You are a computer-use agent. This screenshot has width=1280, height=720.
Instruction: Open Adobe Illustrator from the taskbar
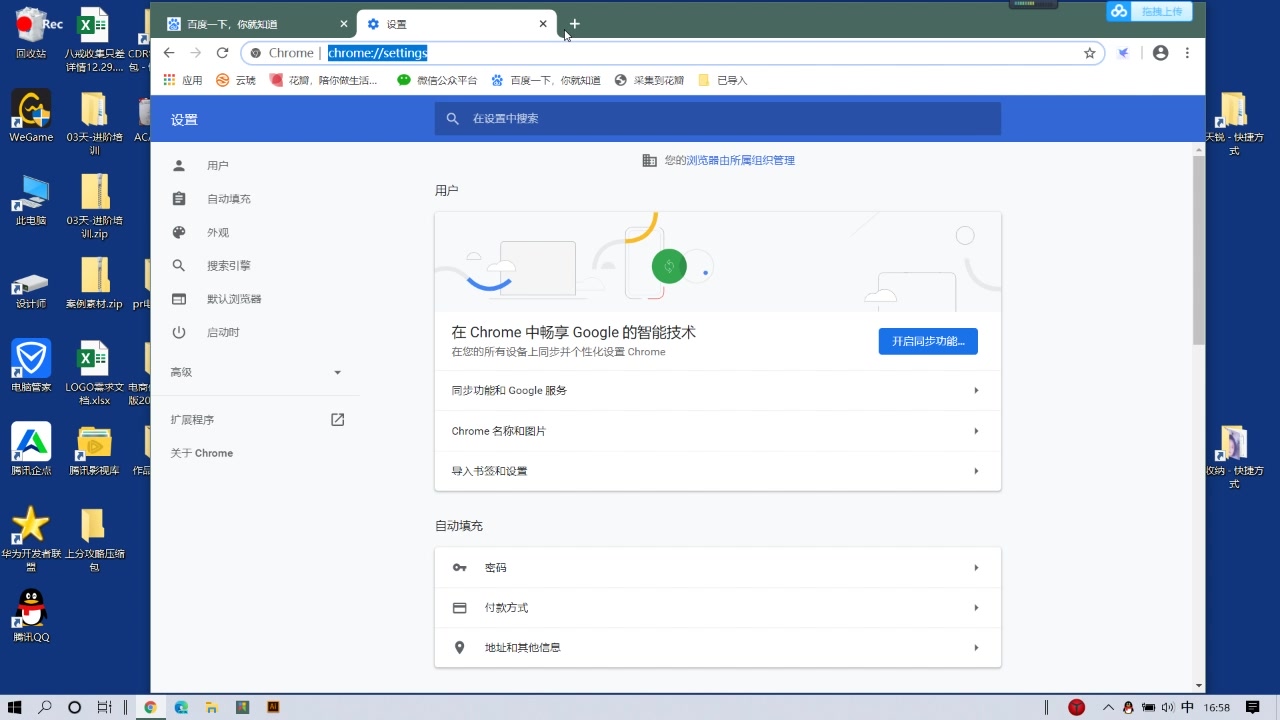pos(273,707)
